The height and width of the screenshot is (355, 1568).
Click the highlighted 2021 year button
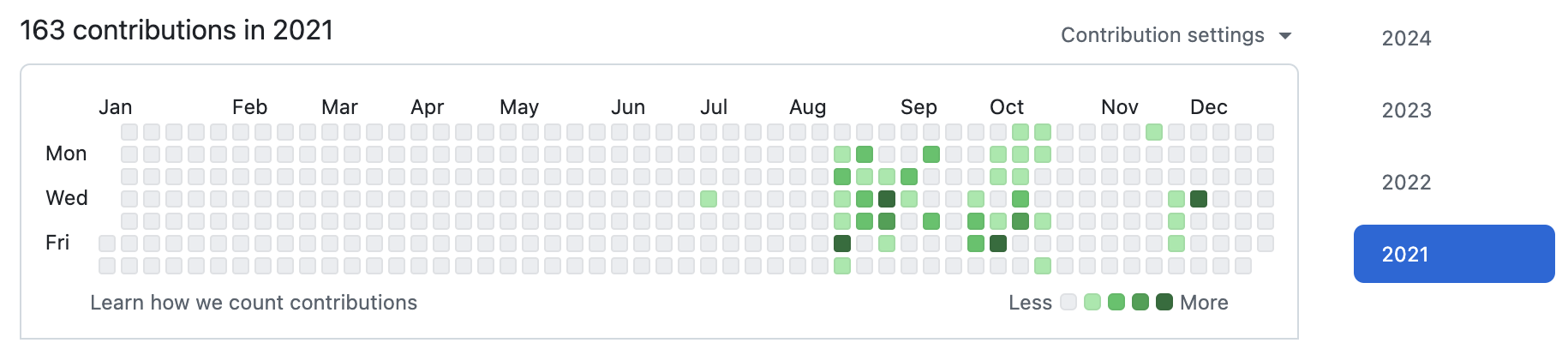tap(1454, 254)
